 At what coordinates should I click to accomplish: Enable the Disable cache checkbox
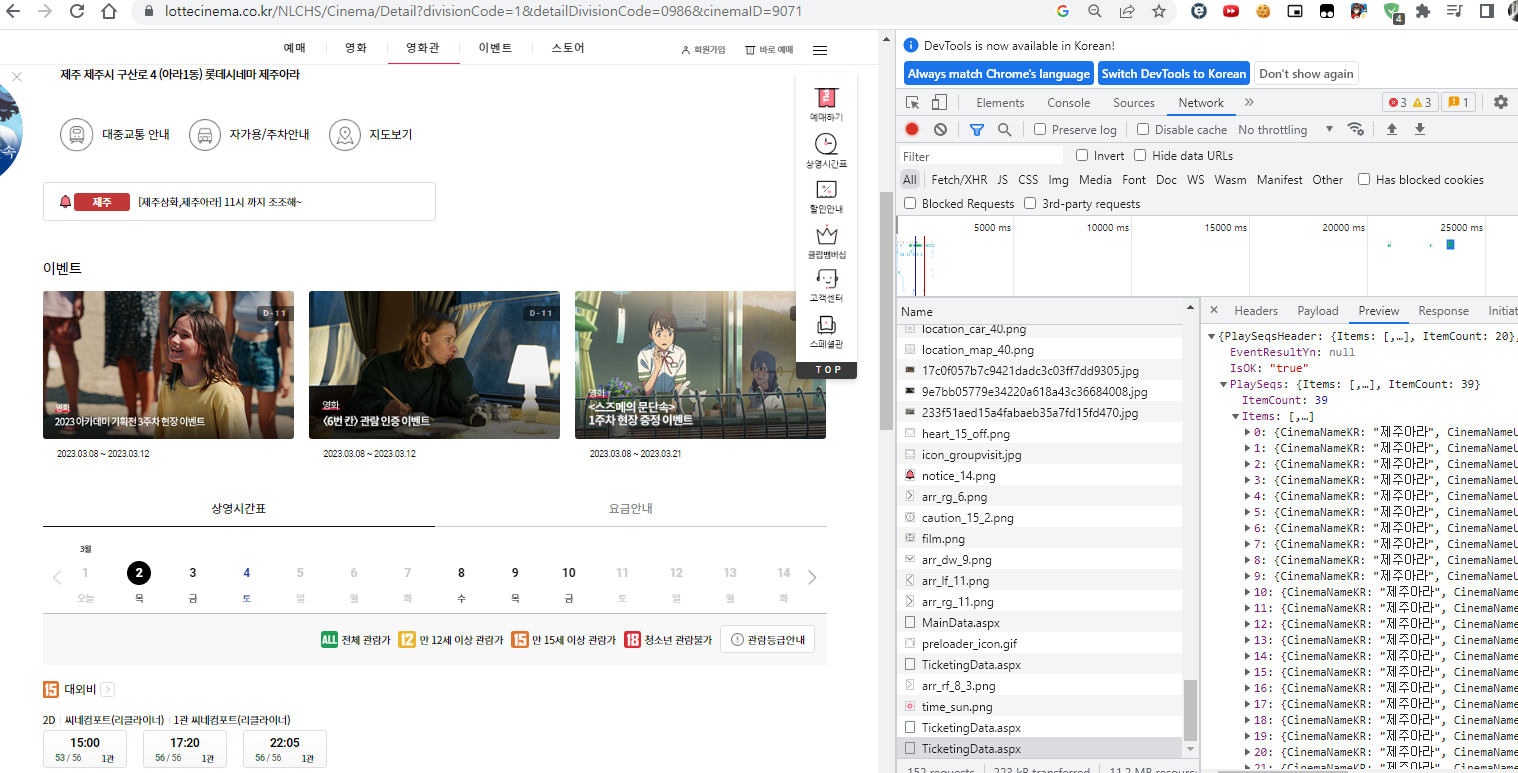(1142, 130)
